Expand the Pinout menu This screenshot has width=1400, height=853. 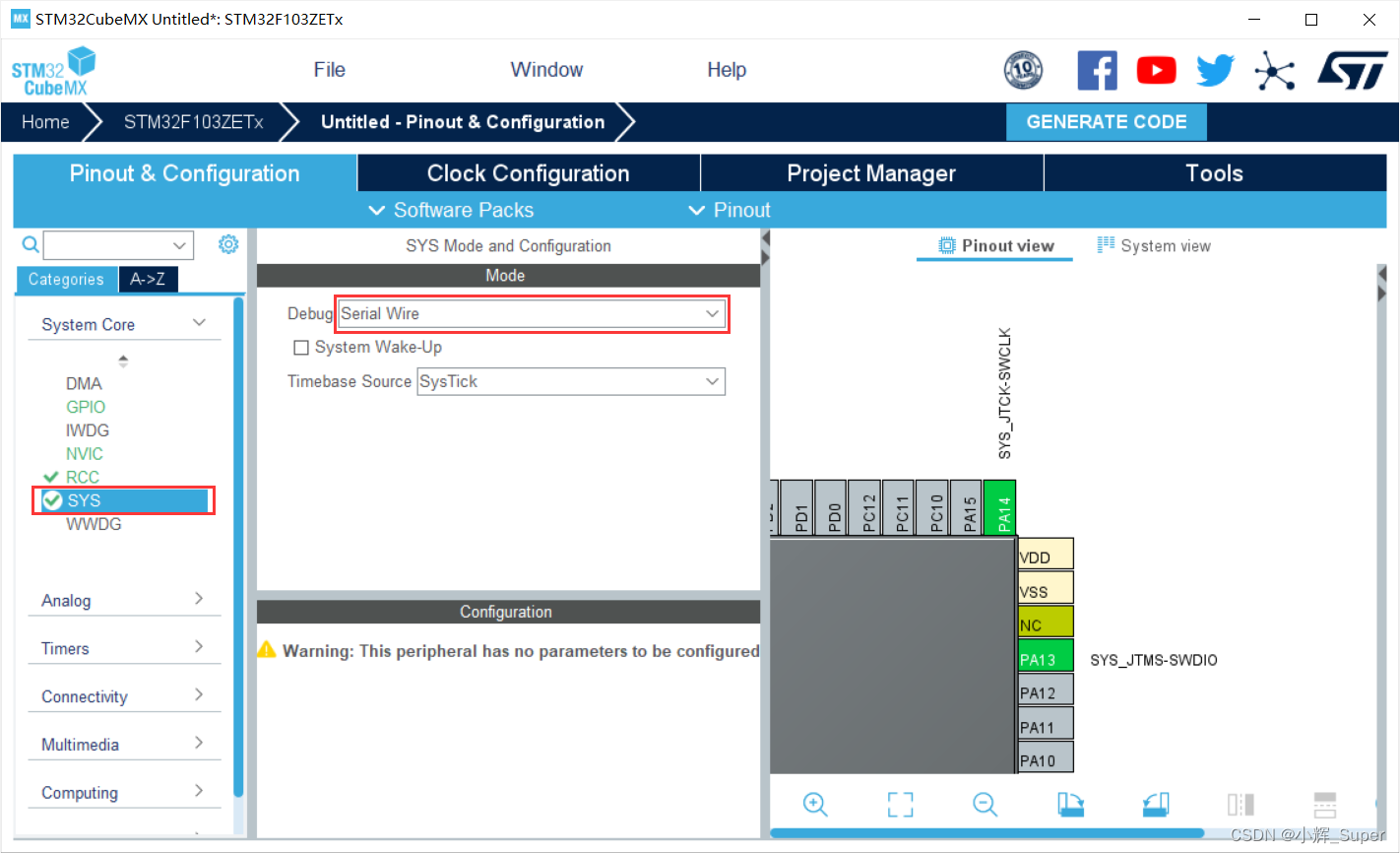coord(730,210)
